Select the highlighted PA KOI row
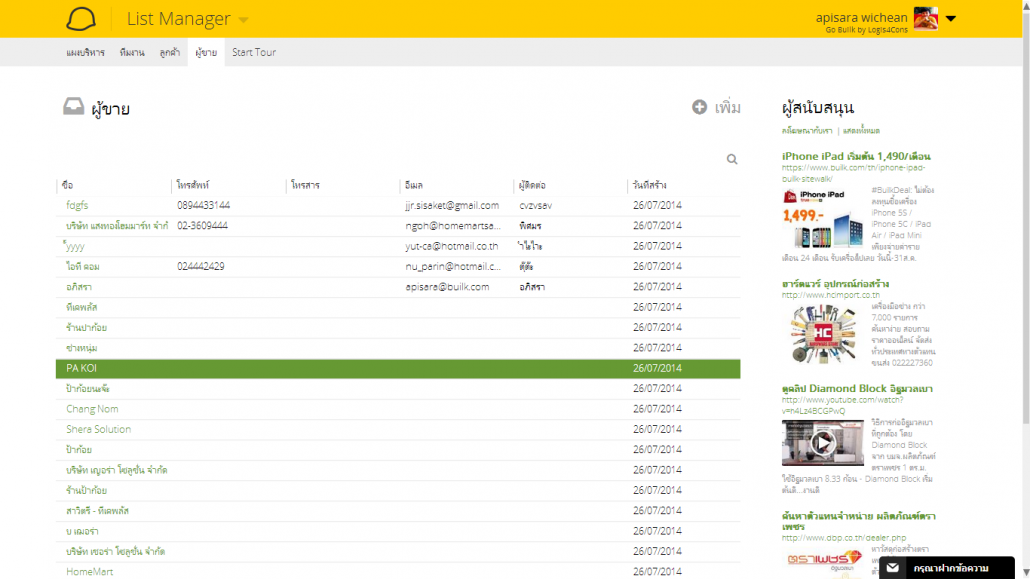This screenshot has width=1030, height=579. click(x=398, y=368)
